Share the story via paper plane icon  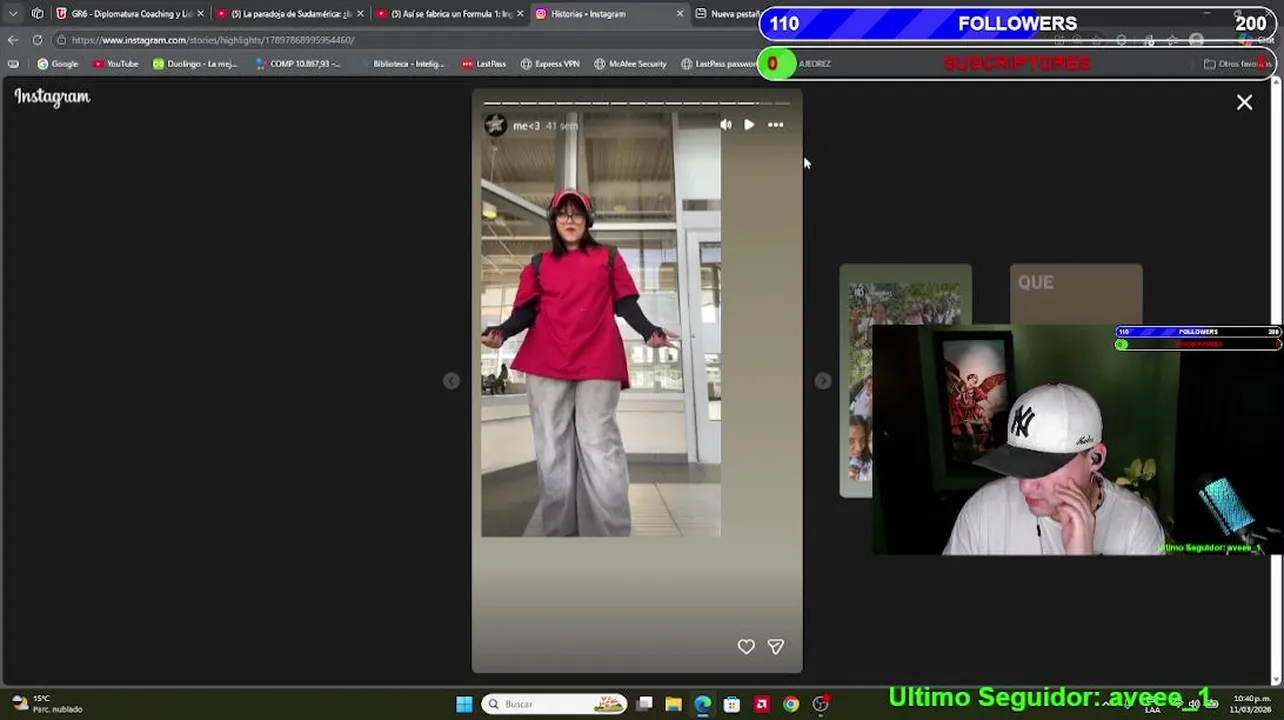tap(775, 647)
